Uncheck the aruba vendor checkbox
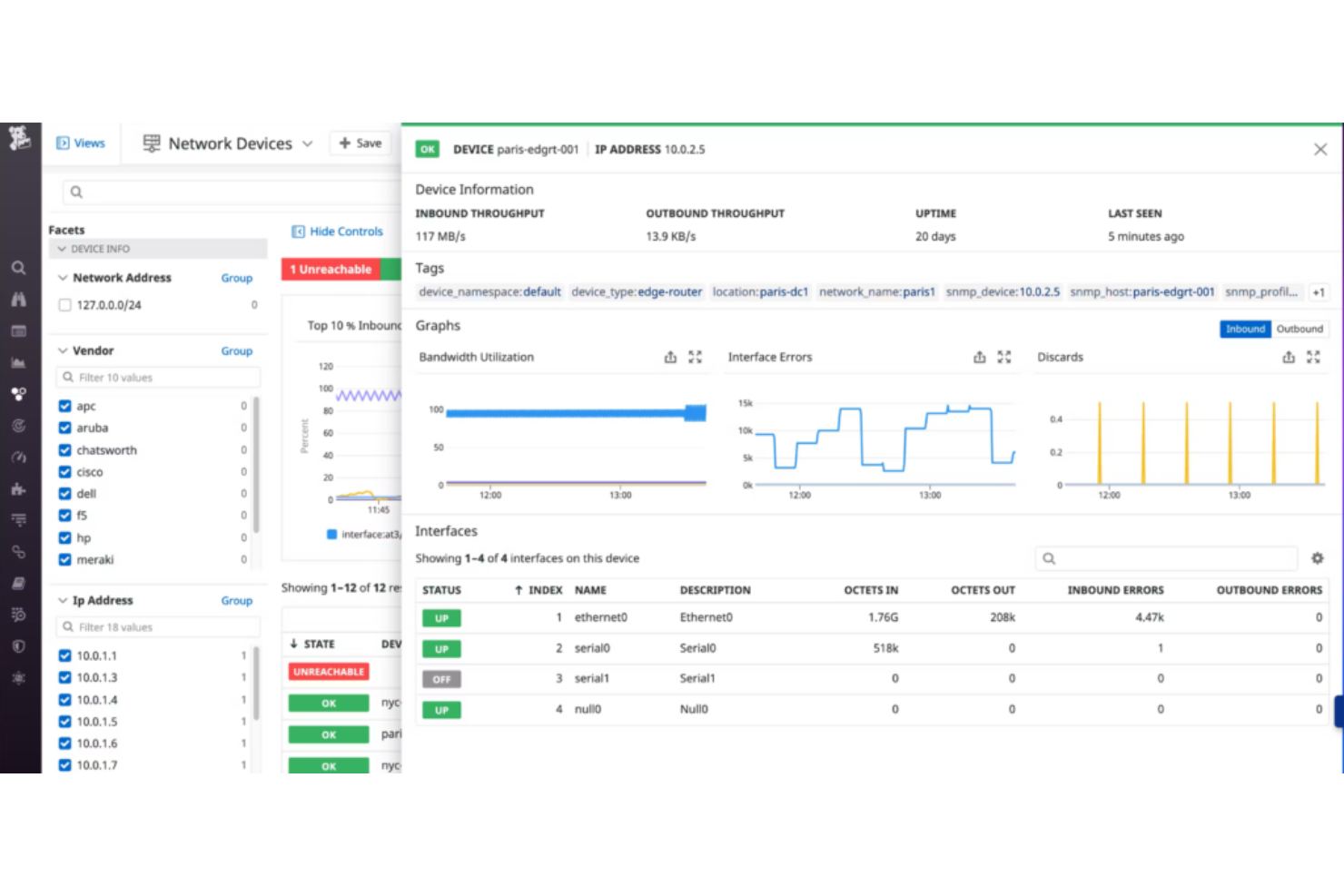The width and height of the screenshot is (1344, 896). 64,428
